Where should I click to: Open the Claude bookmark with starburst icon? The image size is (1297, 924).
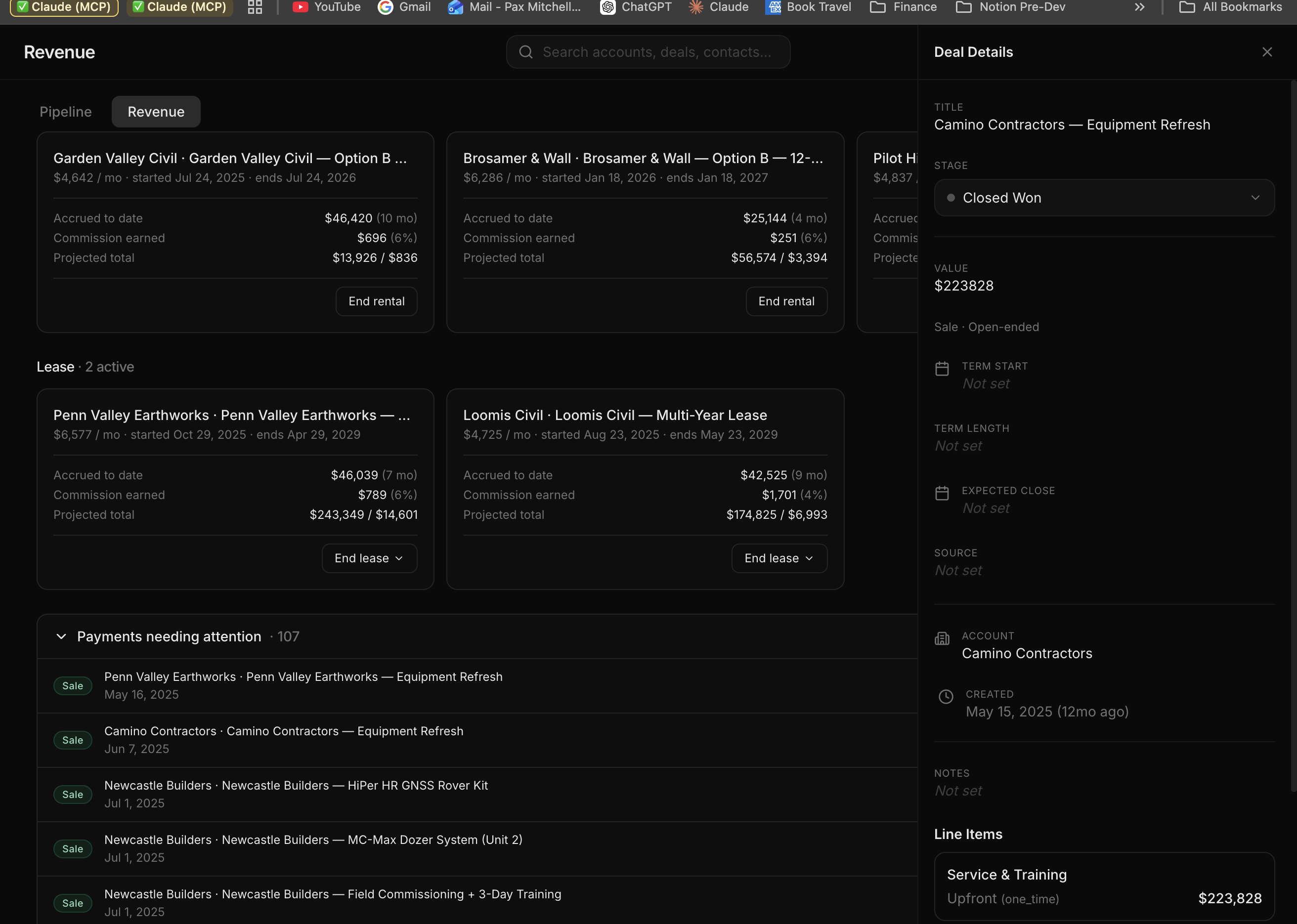[718, 7]
